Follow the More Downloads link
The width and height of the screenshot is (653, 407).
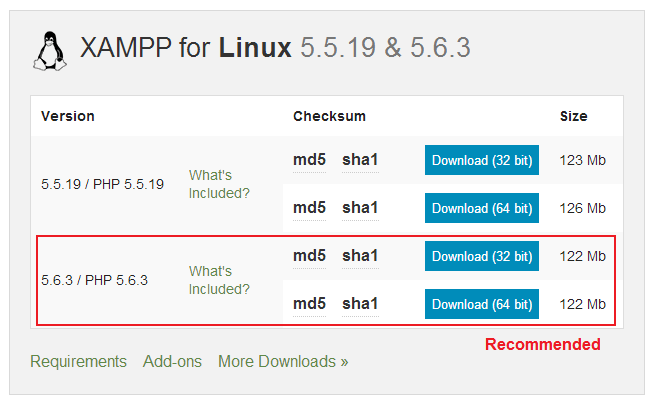coord(283,361)
